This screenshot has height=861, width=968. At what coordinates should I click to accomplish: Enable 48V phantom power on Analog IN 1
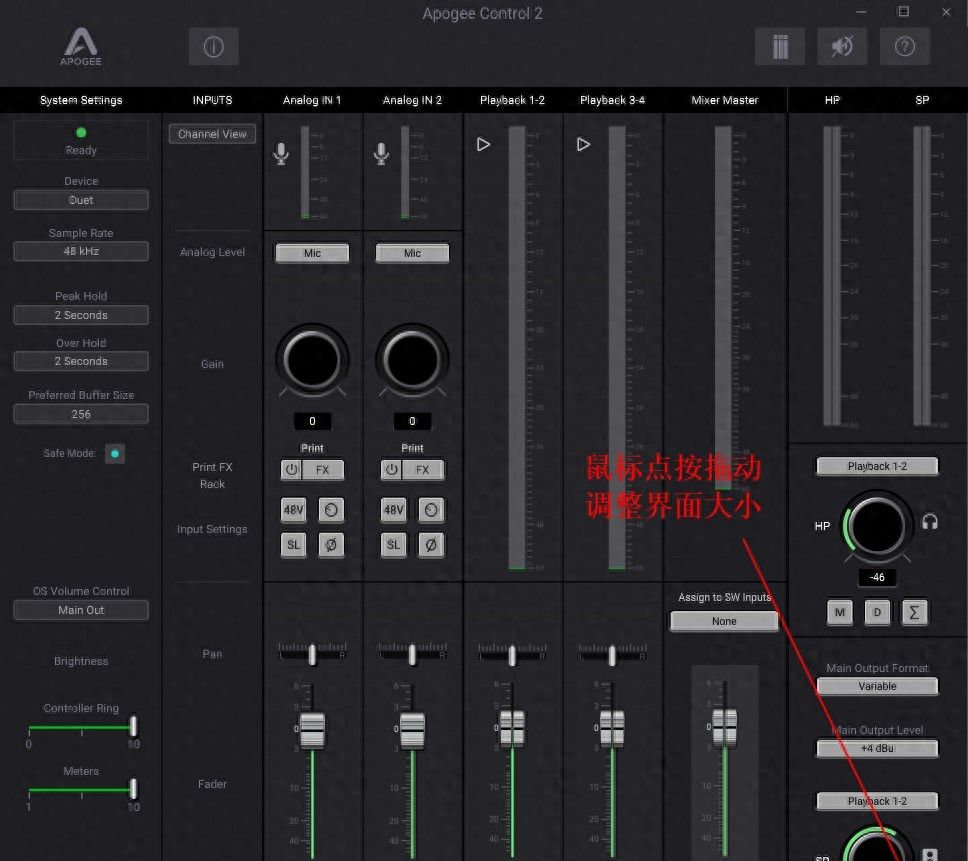[x=293, y=510]
